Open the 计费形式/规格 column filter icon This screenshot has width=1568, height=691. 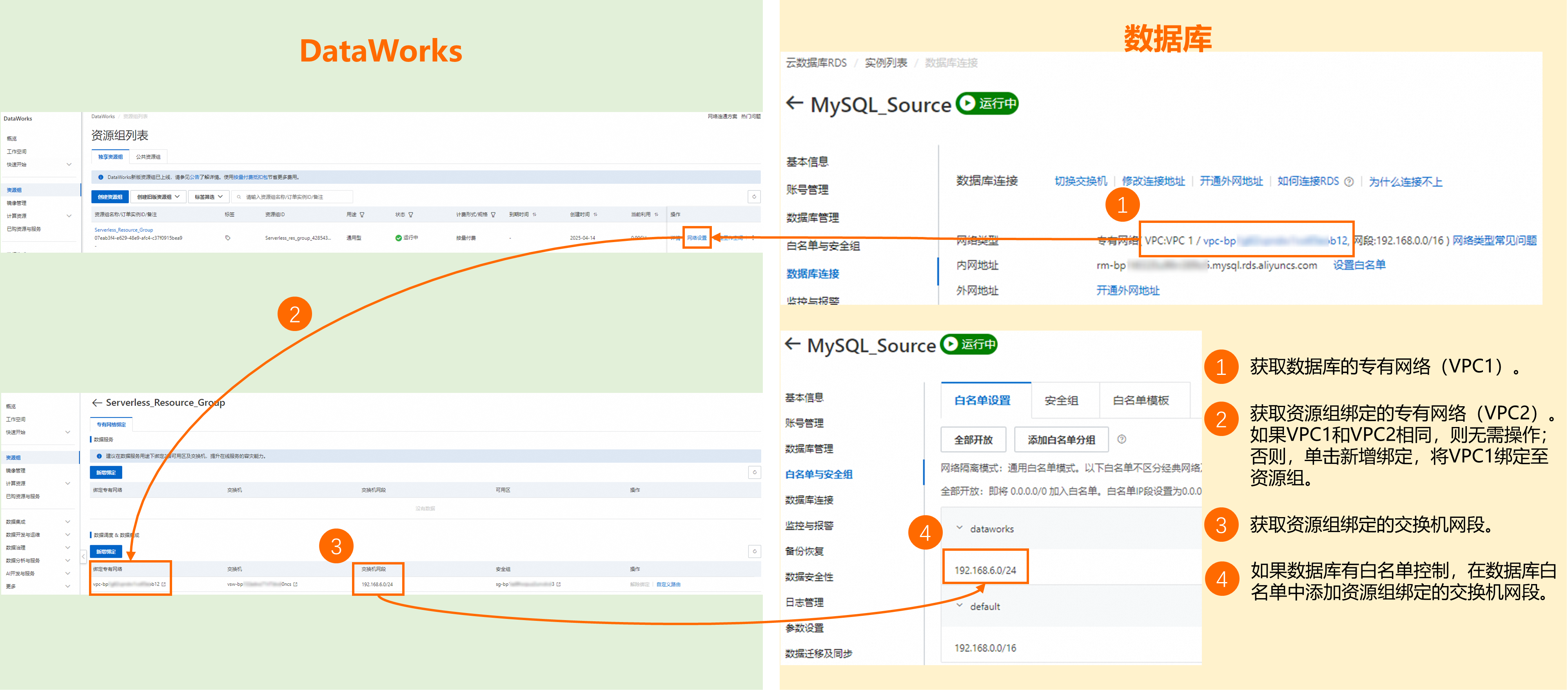[x=493, y=215]
